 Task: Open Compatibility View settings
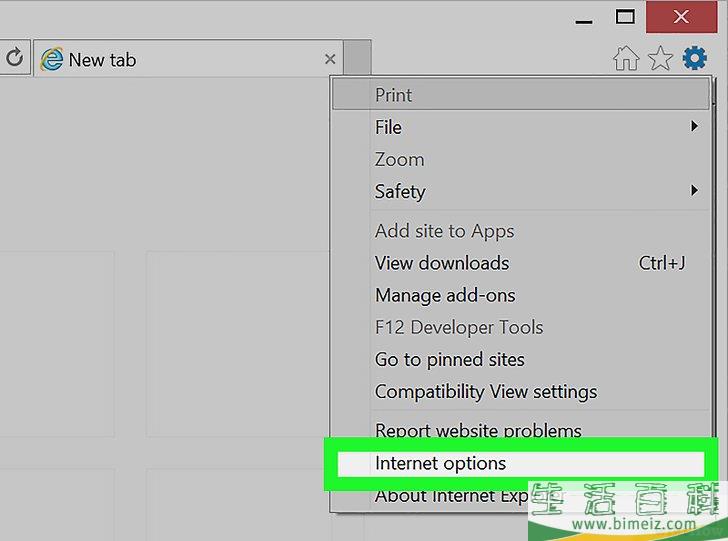point(521,391)
